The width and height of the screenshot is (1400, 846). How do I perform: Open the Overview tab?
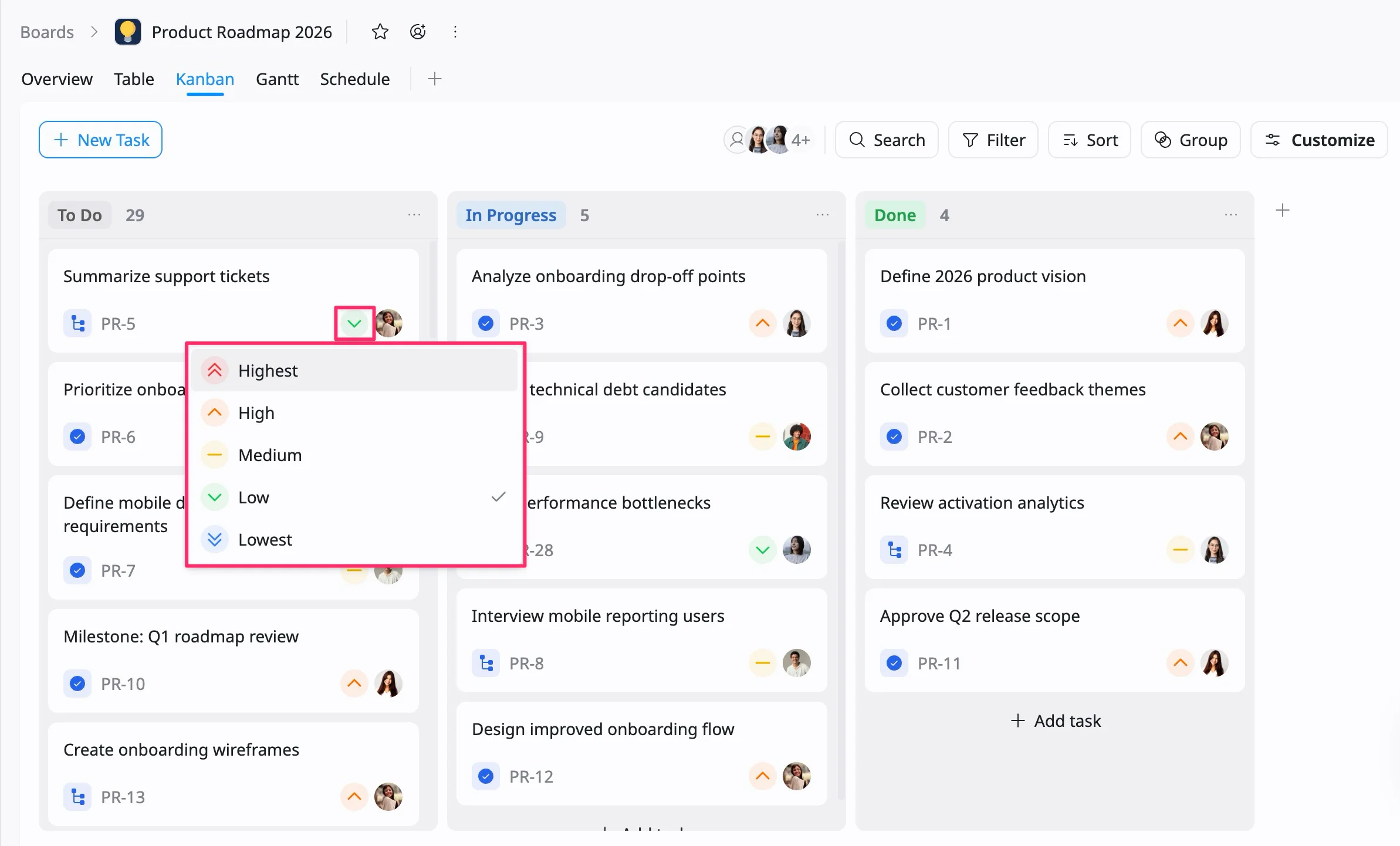point(57,79)
